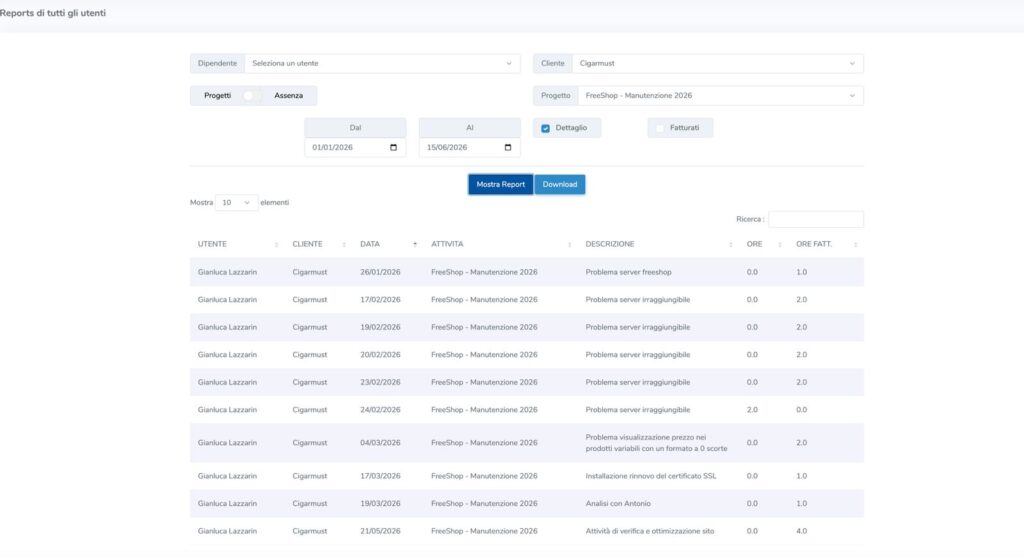Open the Progetto dropdown FreeShop - Manutenzione 2026
The image size is (1024, 557).
(x=720, y=95)
